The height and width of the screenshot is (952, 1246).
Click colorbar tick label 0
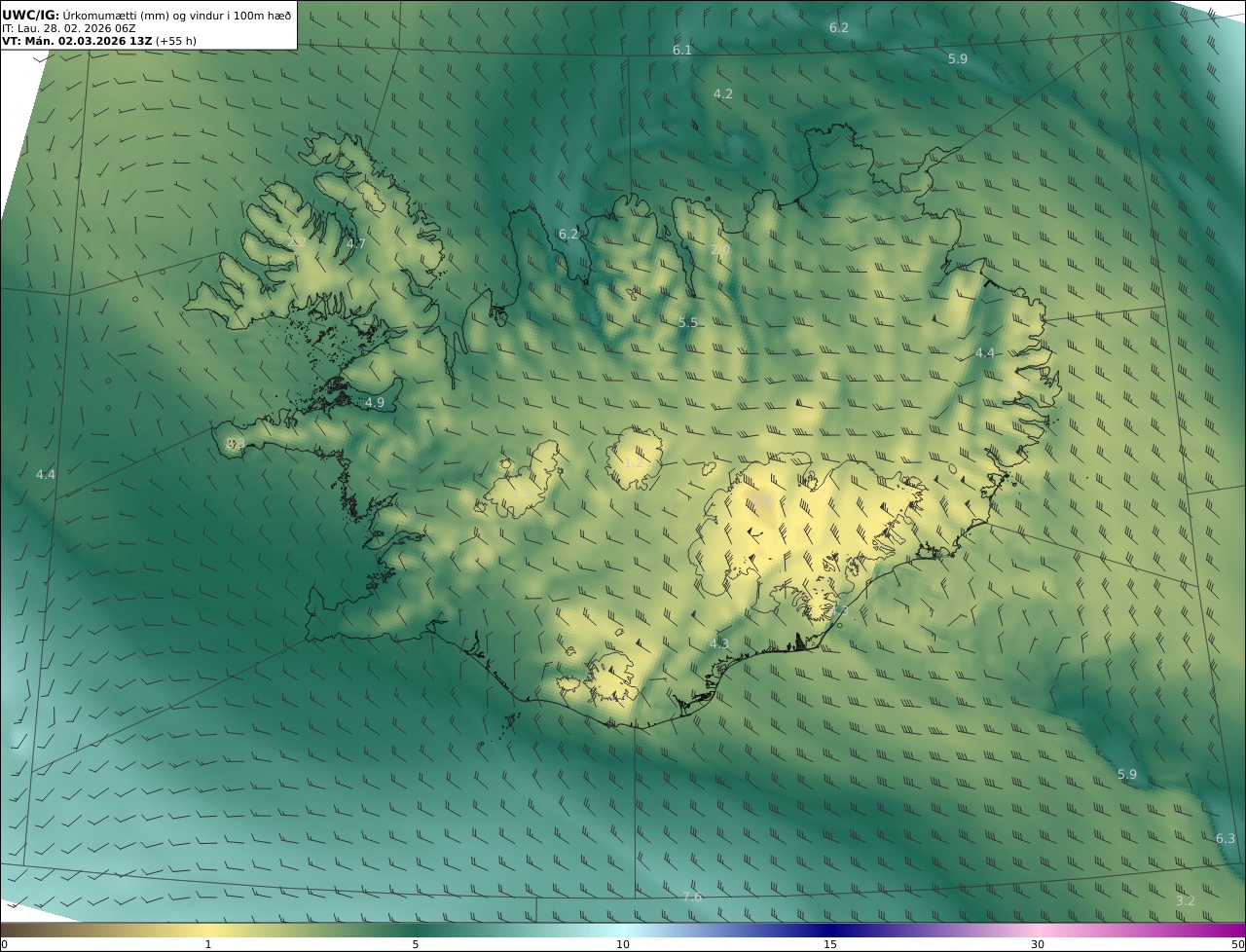[4, 944]
